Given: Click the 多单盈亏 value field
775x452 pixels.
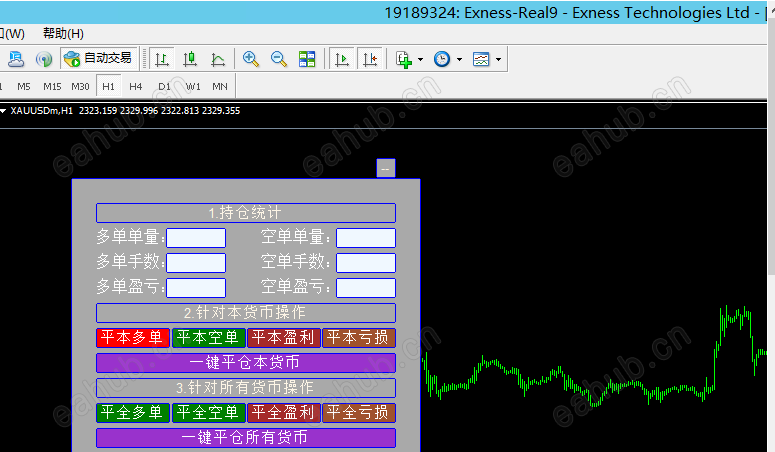Looking at the screenshot, I should (x=196, y=288).
